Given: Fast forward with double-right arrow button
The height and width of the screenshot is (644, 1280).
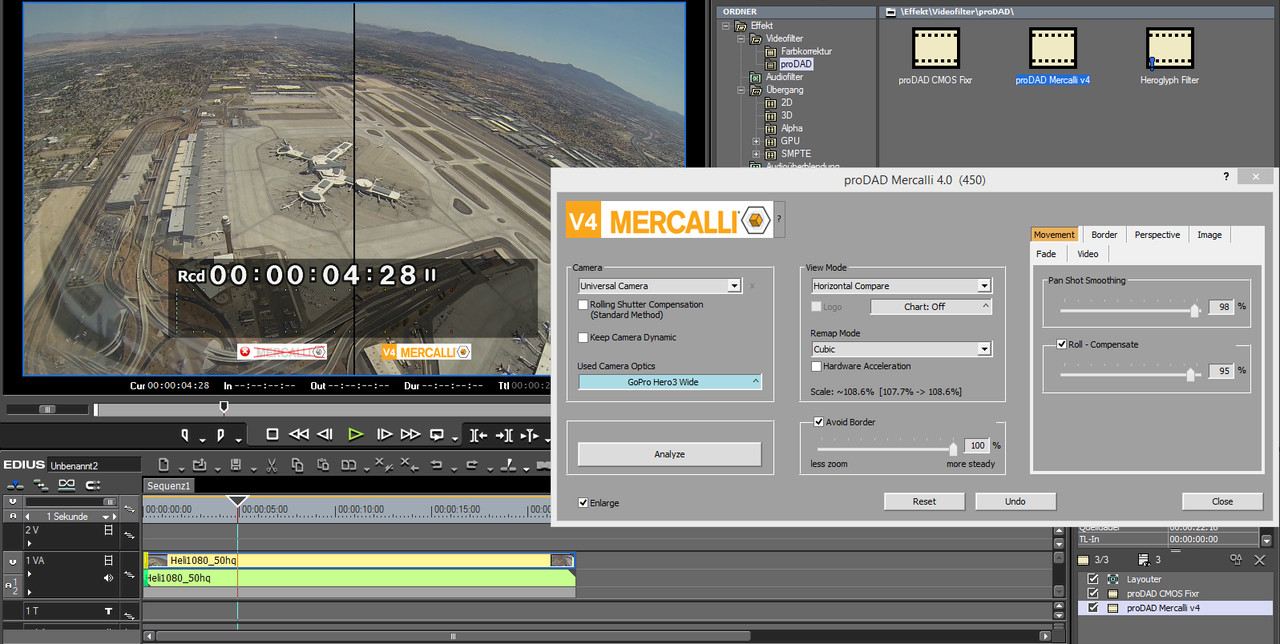Looking at the screenshot, I should tap(410, 435).
